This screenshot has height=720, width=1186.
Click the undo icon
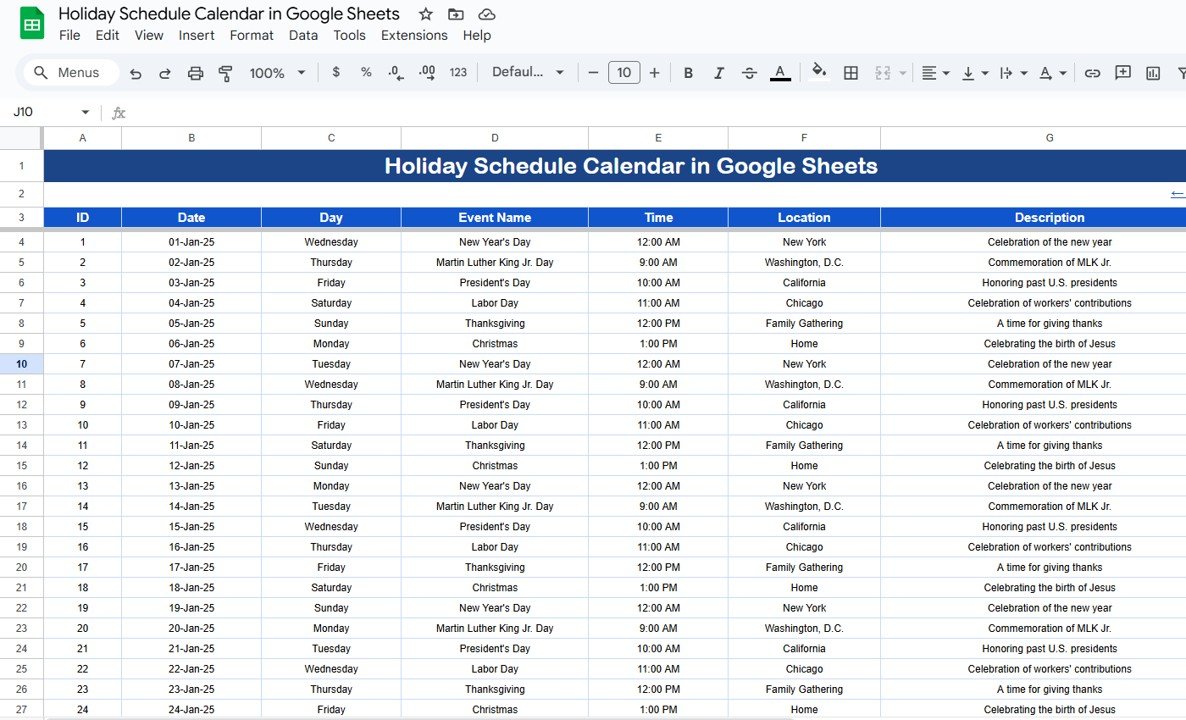tap(135, 73)
